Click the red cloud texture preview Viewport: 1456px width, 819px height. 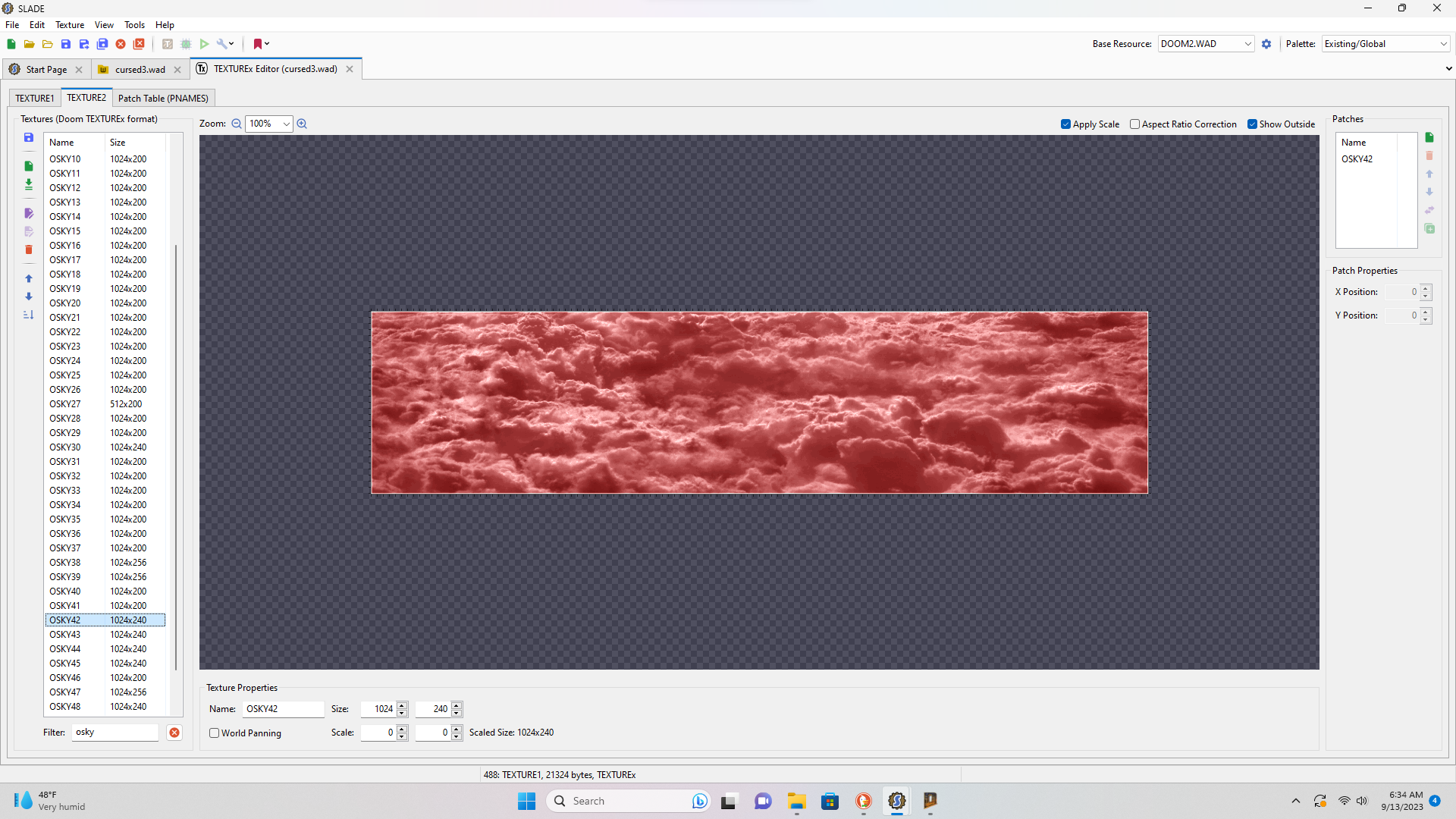[759, 403]
